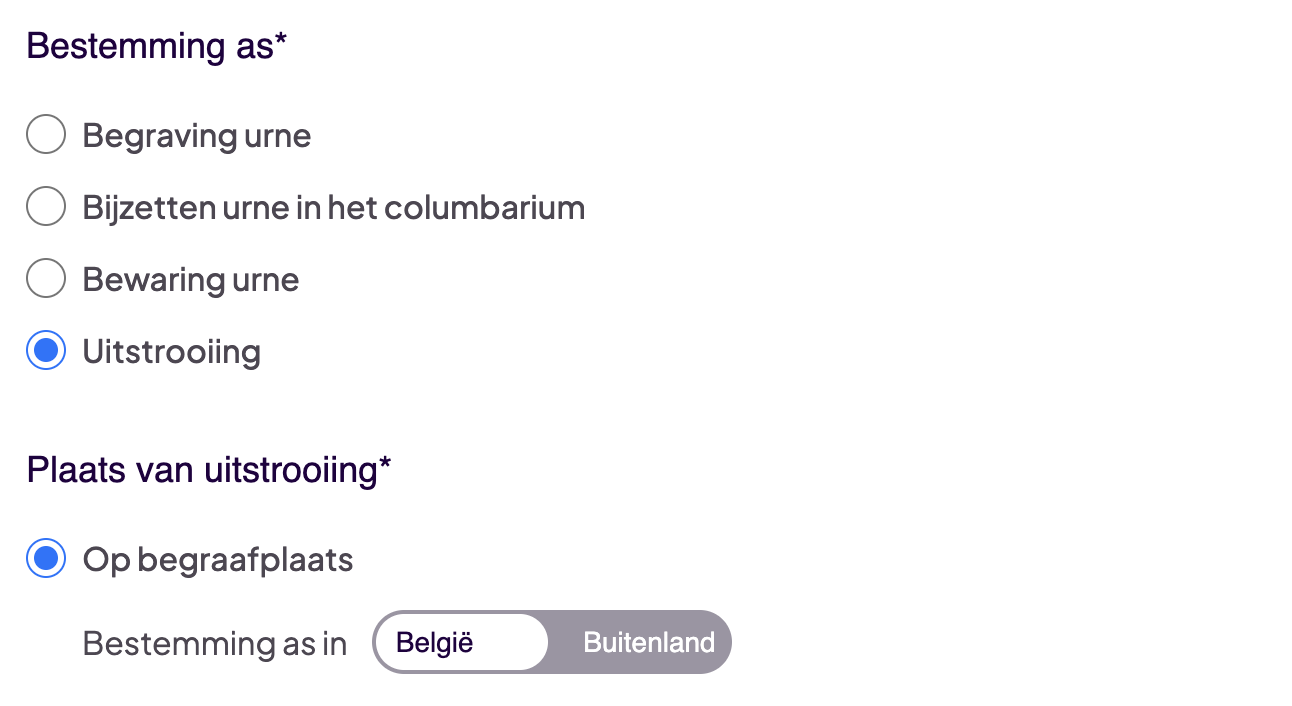Screen dimensions: 1292x706
Task: Switch the toggle to België
Action: [435, 642]
